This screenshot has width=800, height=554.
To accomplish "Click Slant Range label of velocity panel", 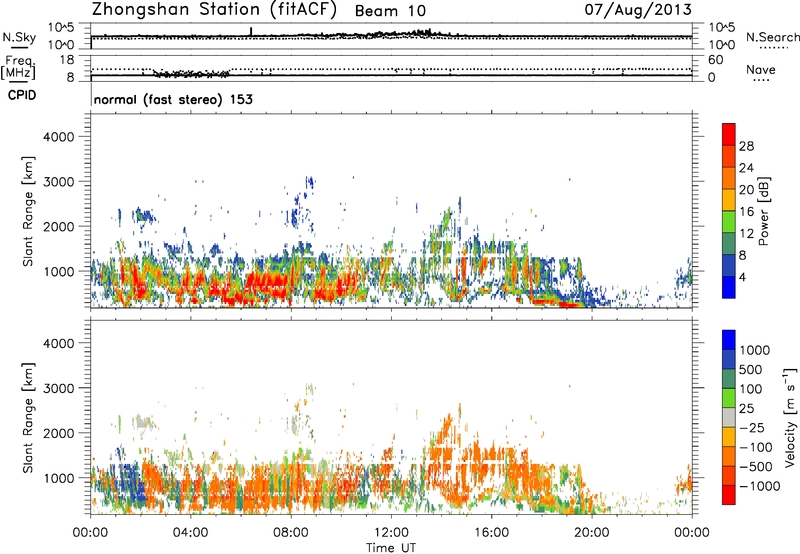I will (28, 417).
